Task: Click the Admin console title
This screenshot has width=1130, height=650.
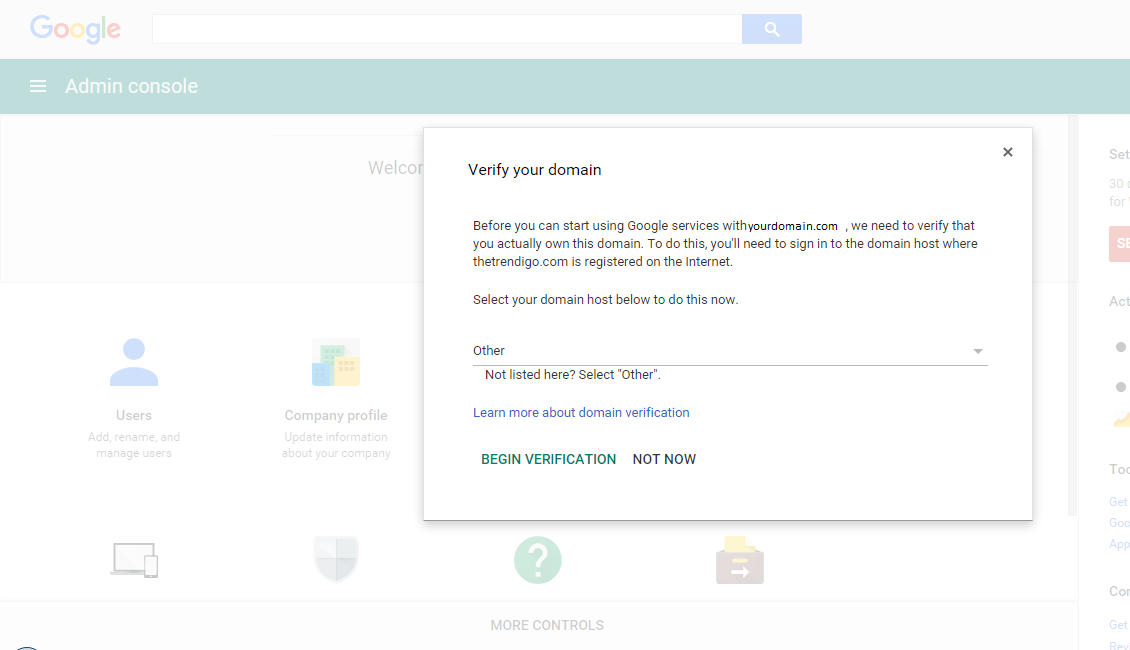Action: [131, 86]
